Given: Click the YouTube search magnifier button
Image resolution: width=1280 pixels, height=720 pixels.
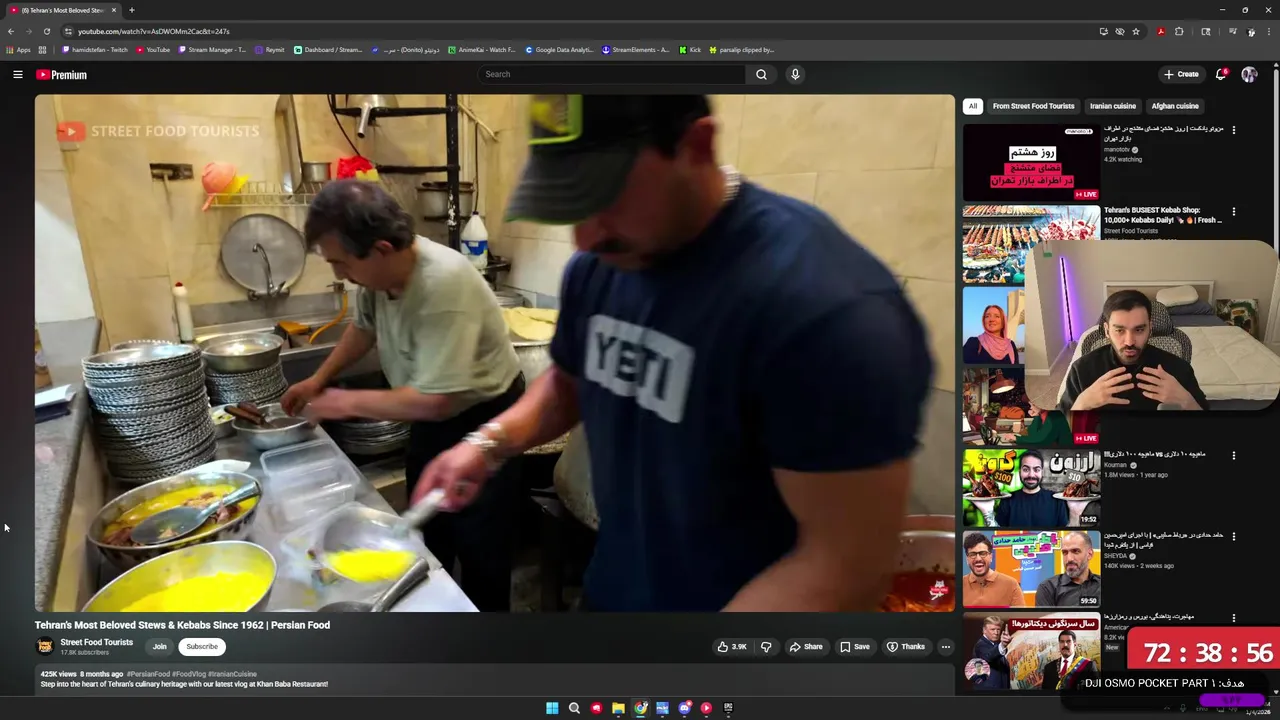Looking at the screenshot, I should coord(761,74).
